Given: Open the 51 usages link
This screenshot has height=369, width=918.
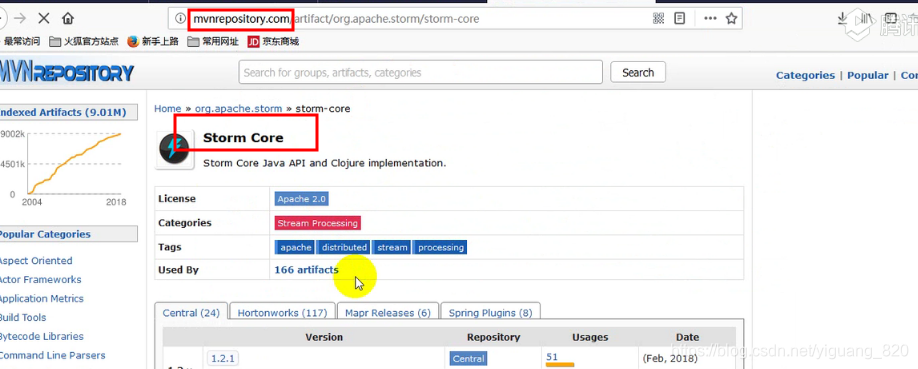Looking at the screenshot, I should (552, 357).
